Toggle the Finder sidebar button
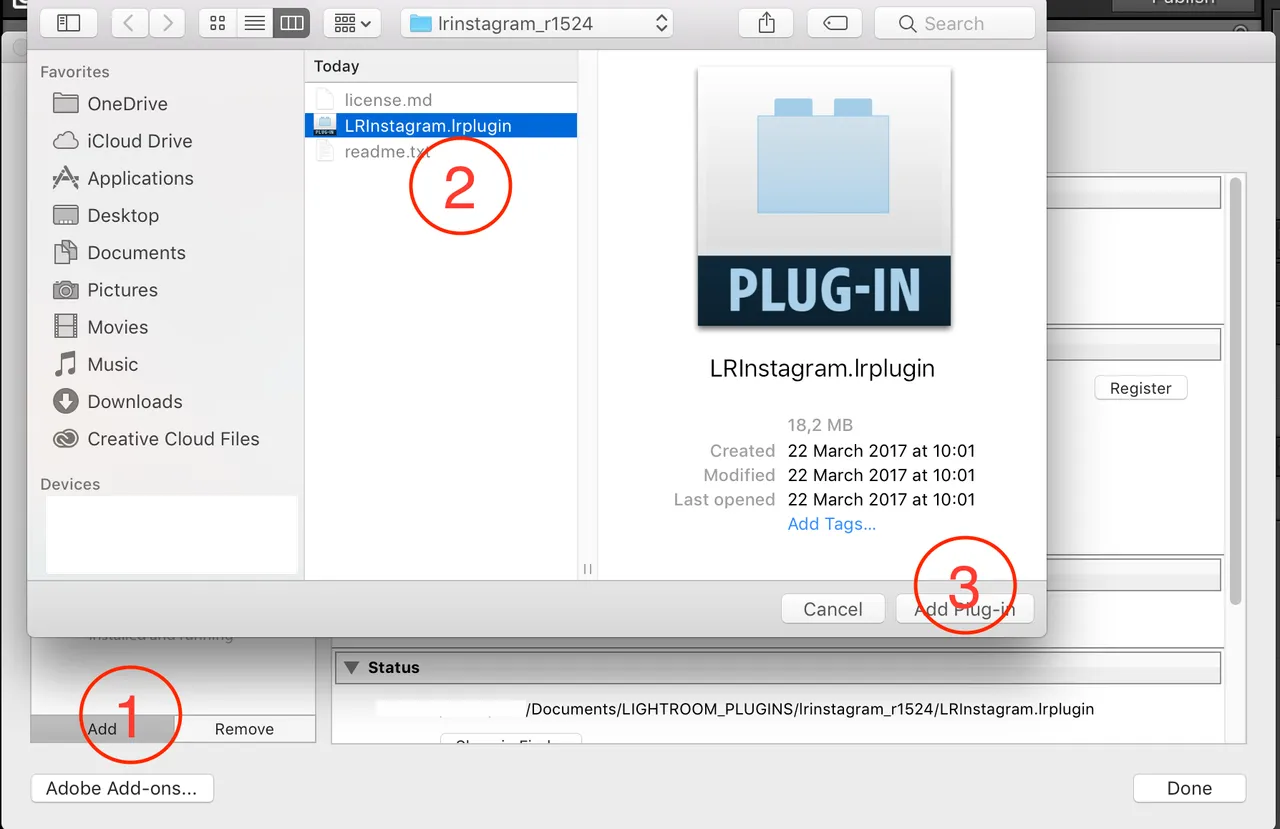Screen dimensions: 1280x829 pos(68,23)
